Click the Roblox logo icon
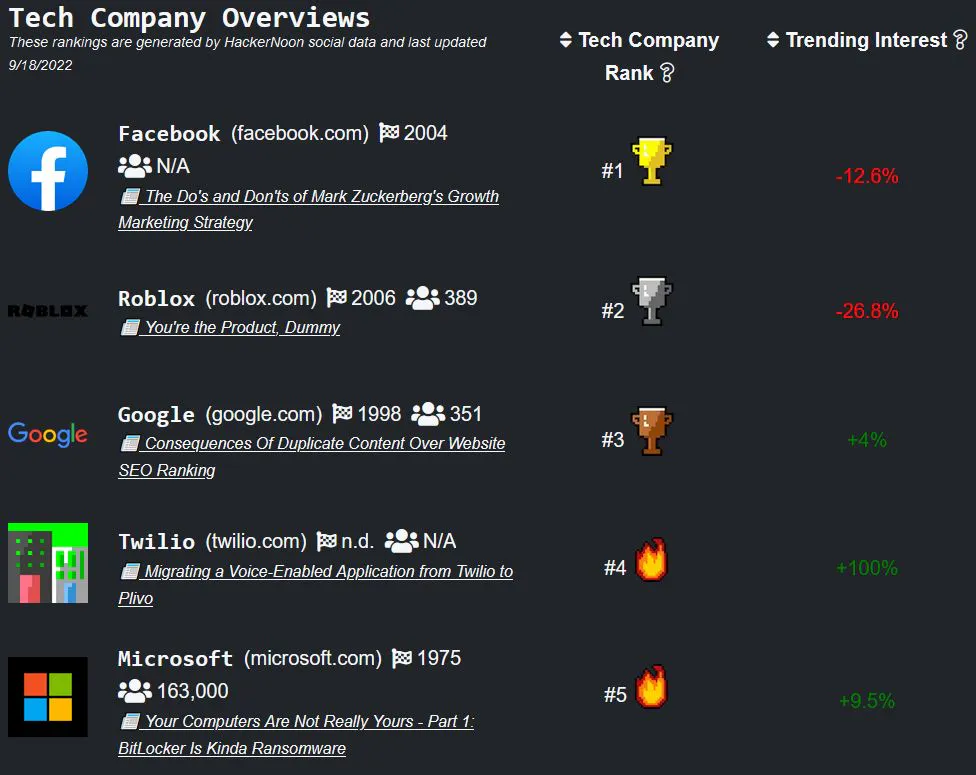Viewport: 976px width, 775px height. point(48,311)
